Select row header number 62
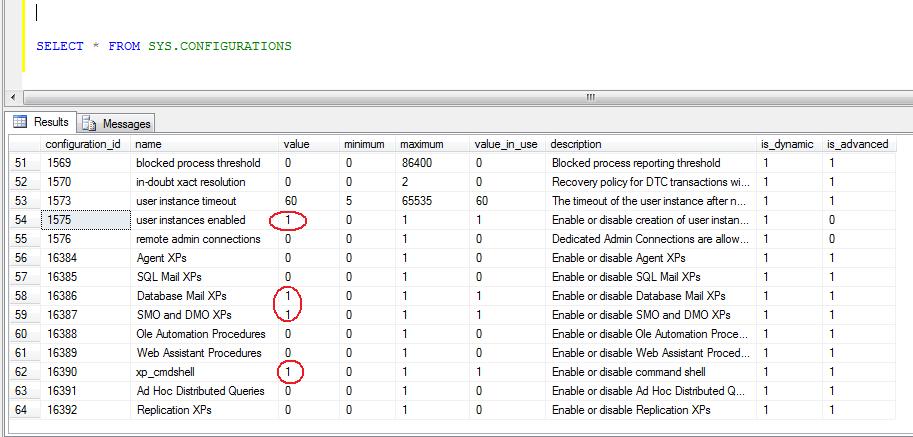Image resolution: width=913 pixels, height=437 pixels. pos(24,372)
